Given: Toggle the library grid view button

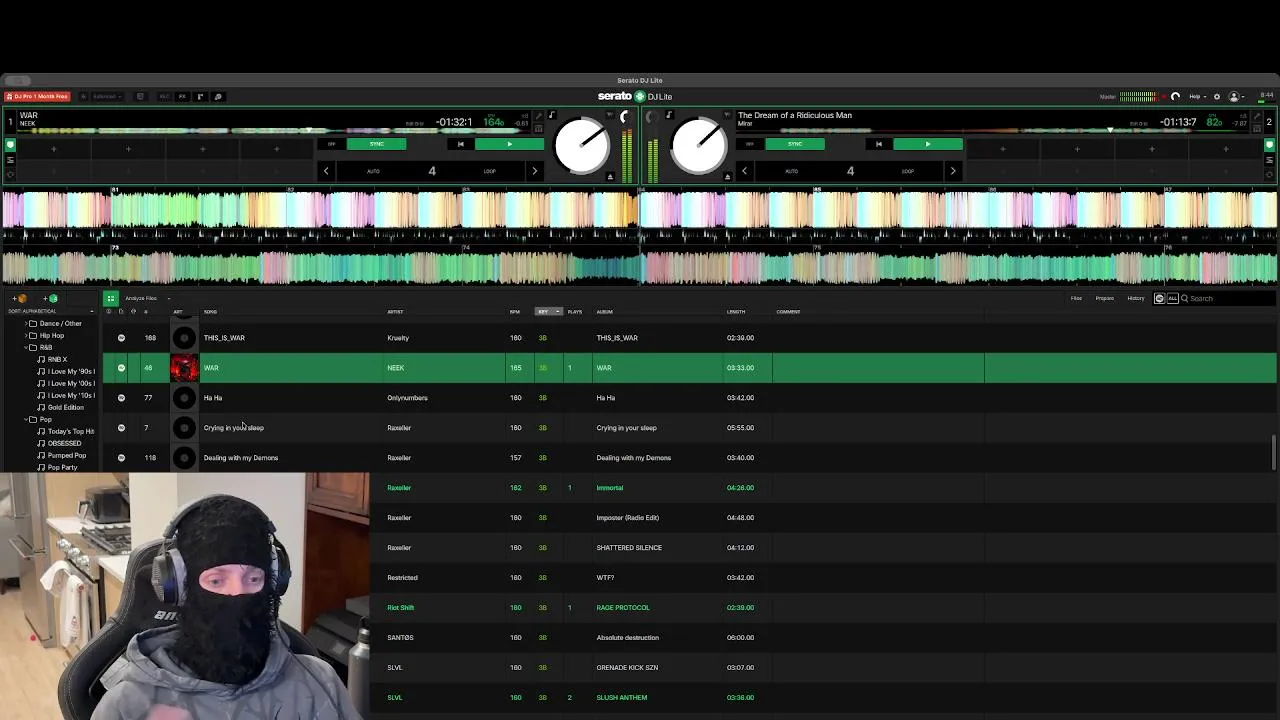Looking at the screenshot, I should coord(111,298).
